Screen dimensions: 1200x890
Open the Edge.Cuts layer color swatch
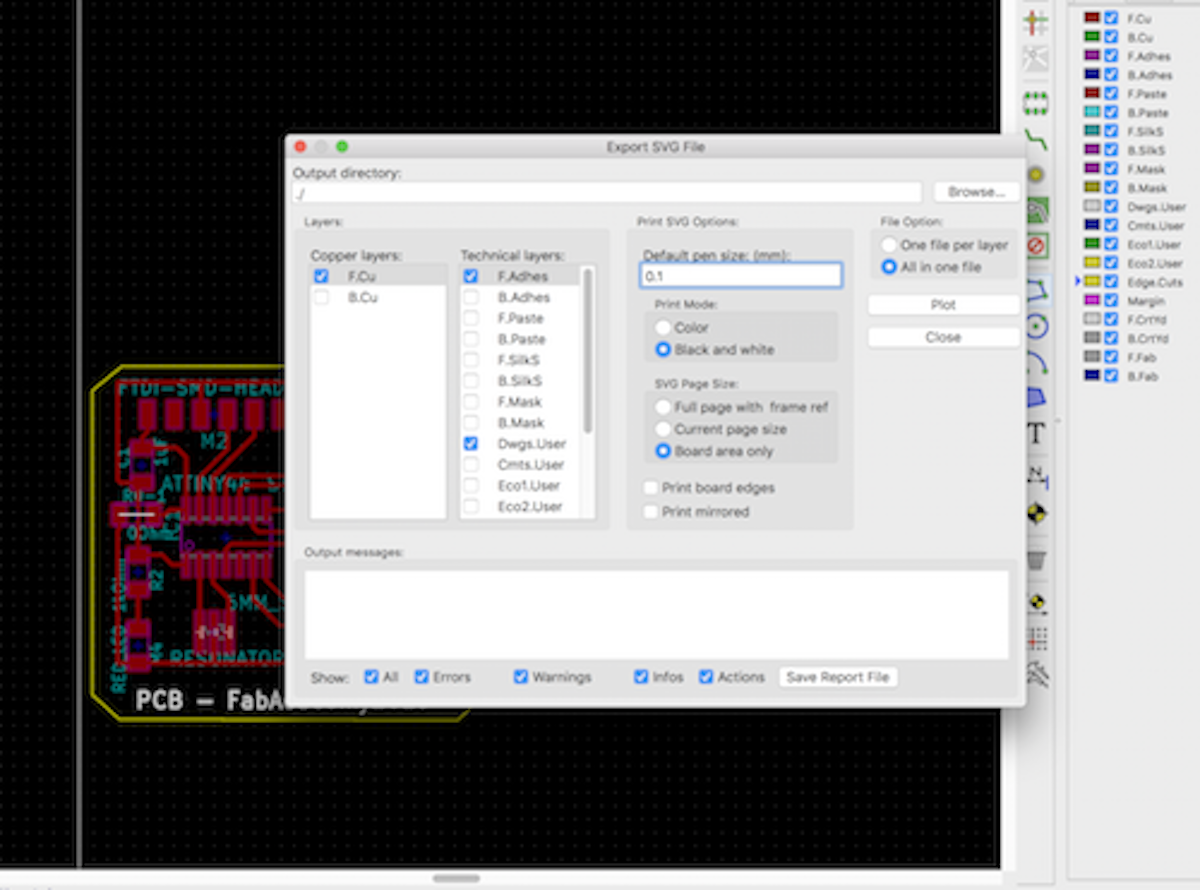[1092, 282]
